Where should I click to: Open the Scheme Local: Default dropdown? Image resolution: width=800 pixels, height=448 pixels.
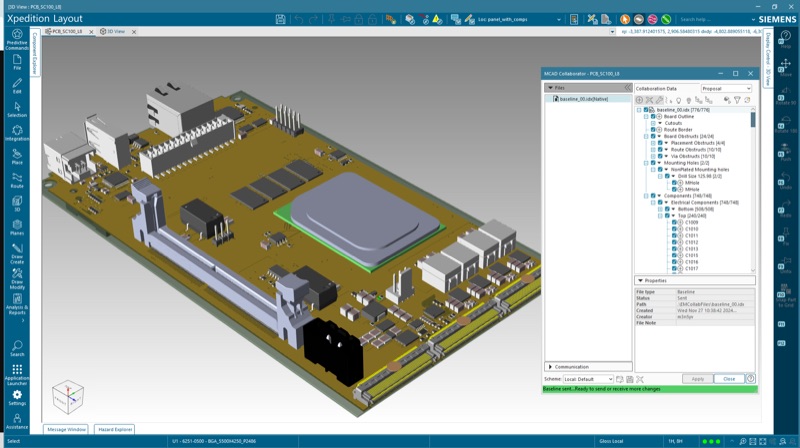tap(588, 379)
